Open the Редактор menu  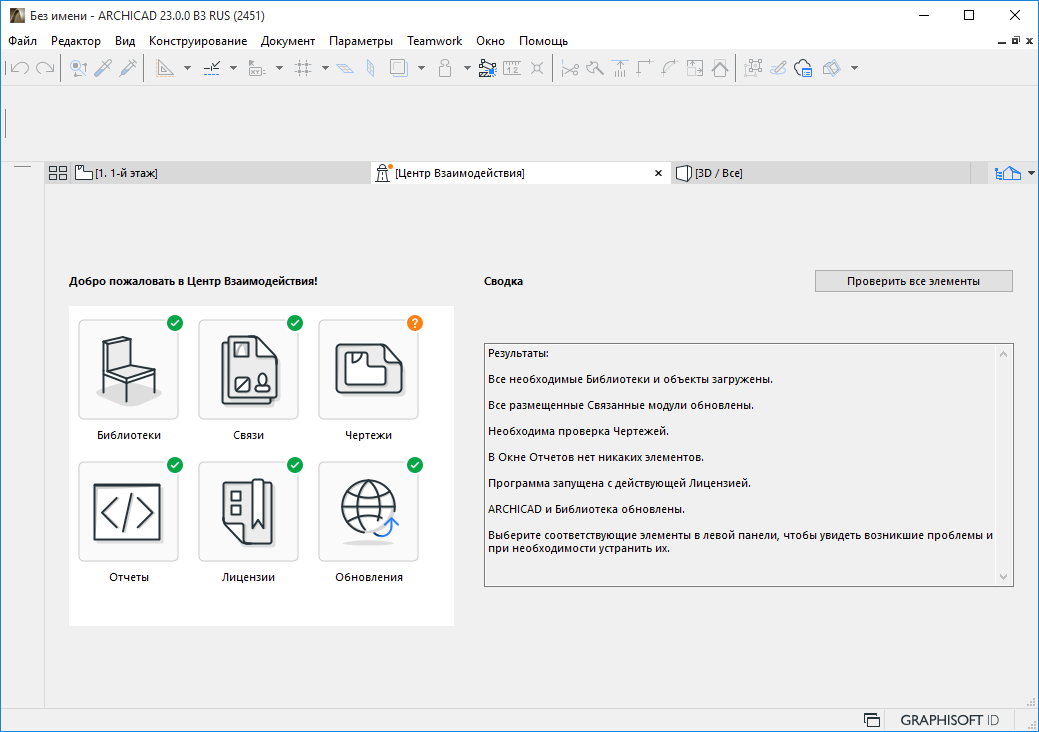[x=76, y=41]
